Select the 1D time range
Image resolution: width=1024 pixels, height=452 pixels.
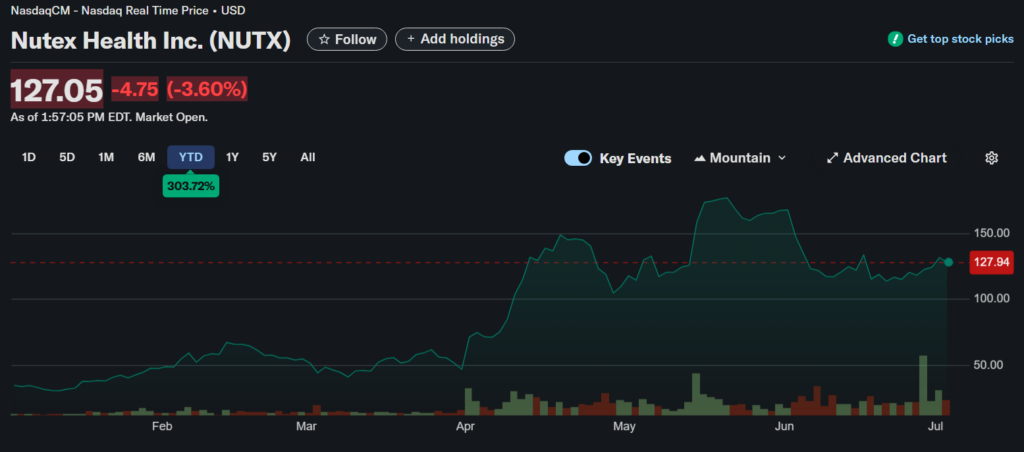click(29, 157)
